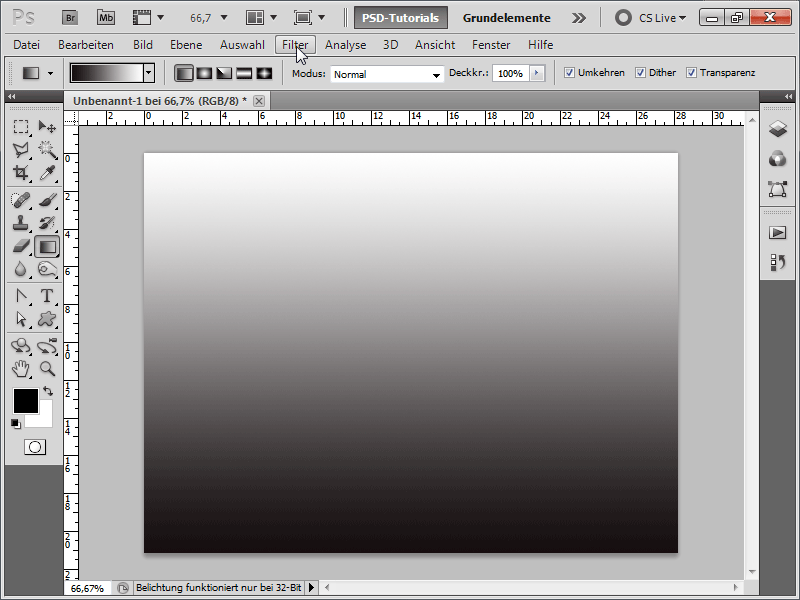Choose the angle gradient style
800x600 pixels.
click(224, 73)
